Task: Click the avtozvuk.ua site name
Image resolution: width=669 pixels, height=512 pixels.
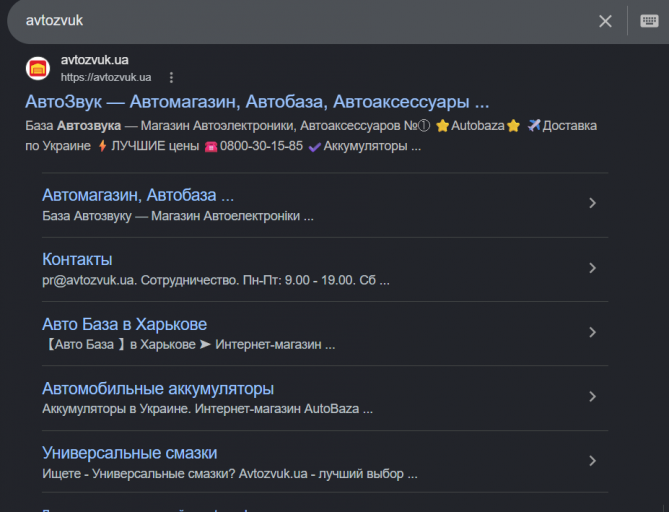Action: coord(94,60)
